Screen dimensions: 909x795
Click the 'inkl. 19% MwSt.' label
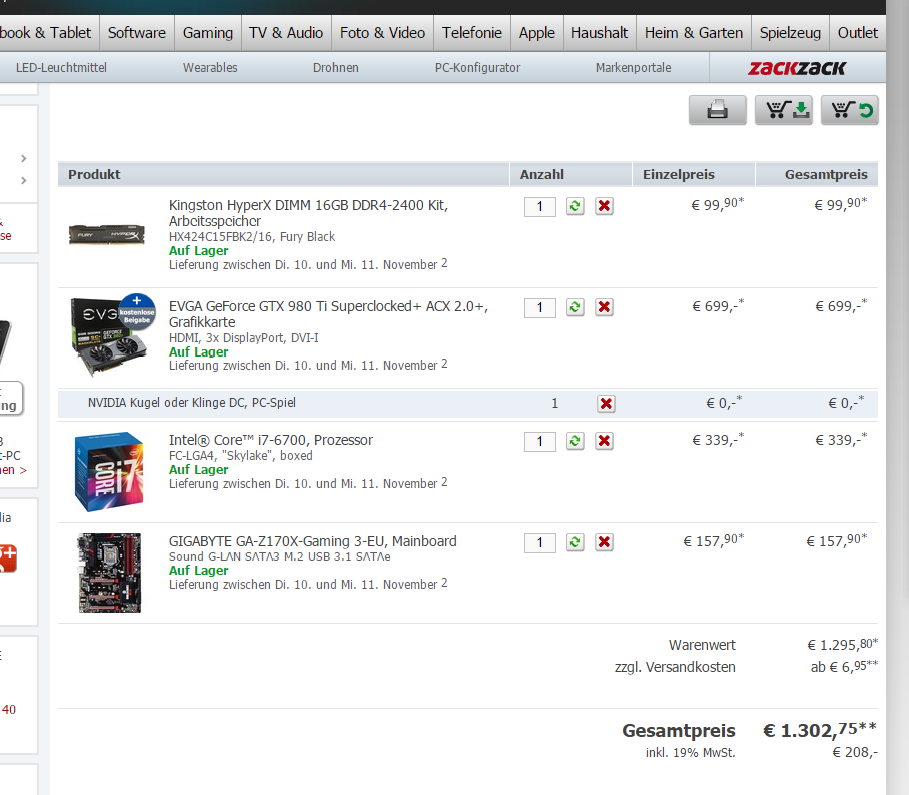pos(690,753)
